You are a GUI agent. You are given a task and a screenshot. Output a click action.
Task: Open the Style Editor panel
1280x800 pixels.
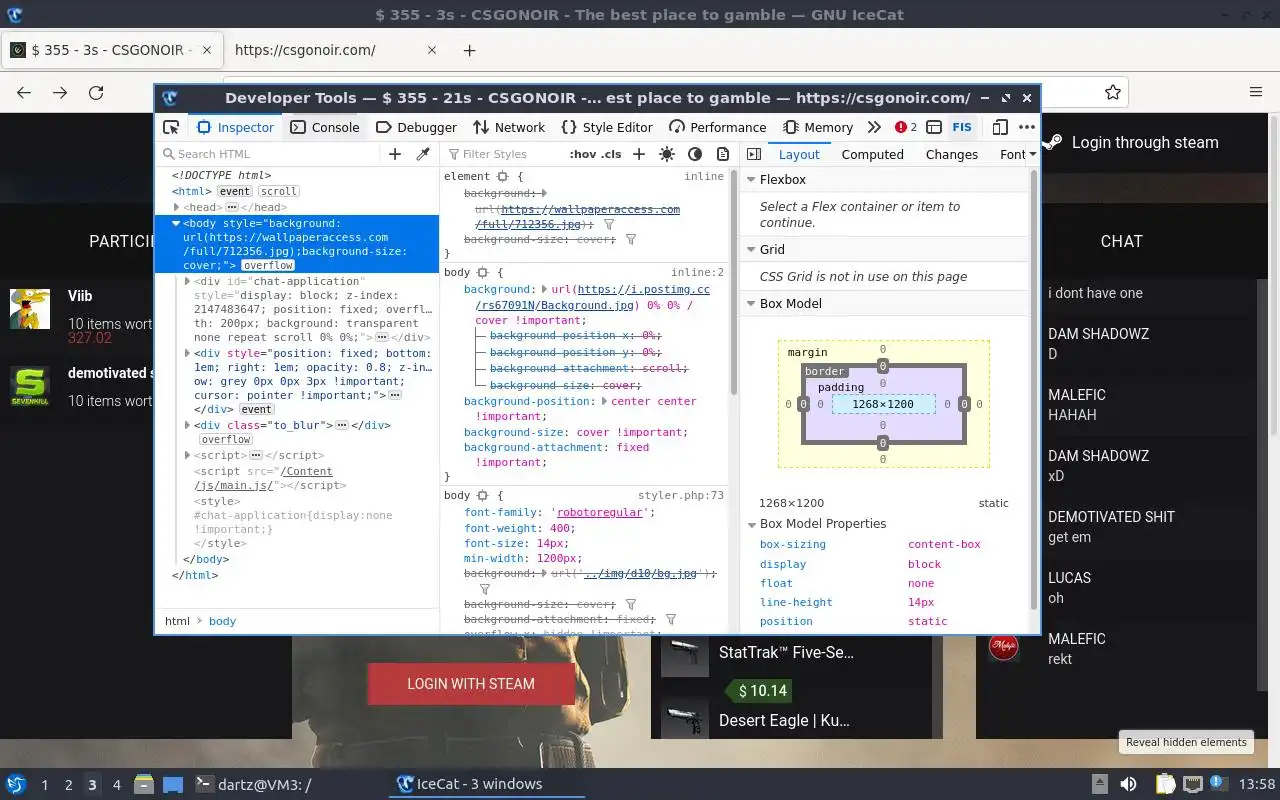tap(607, 127)
